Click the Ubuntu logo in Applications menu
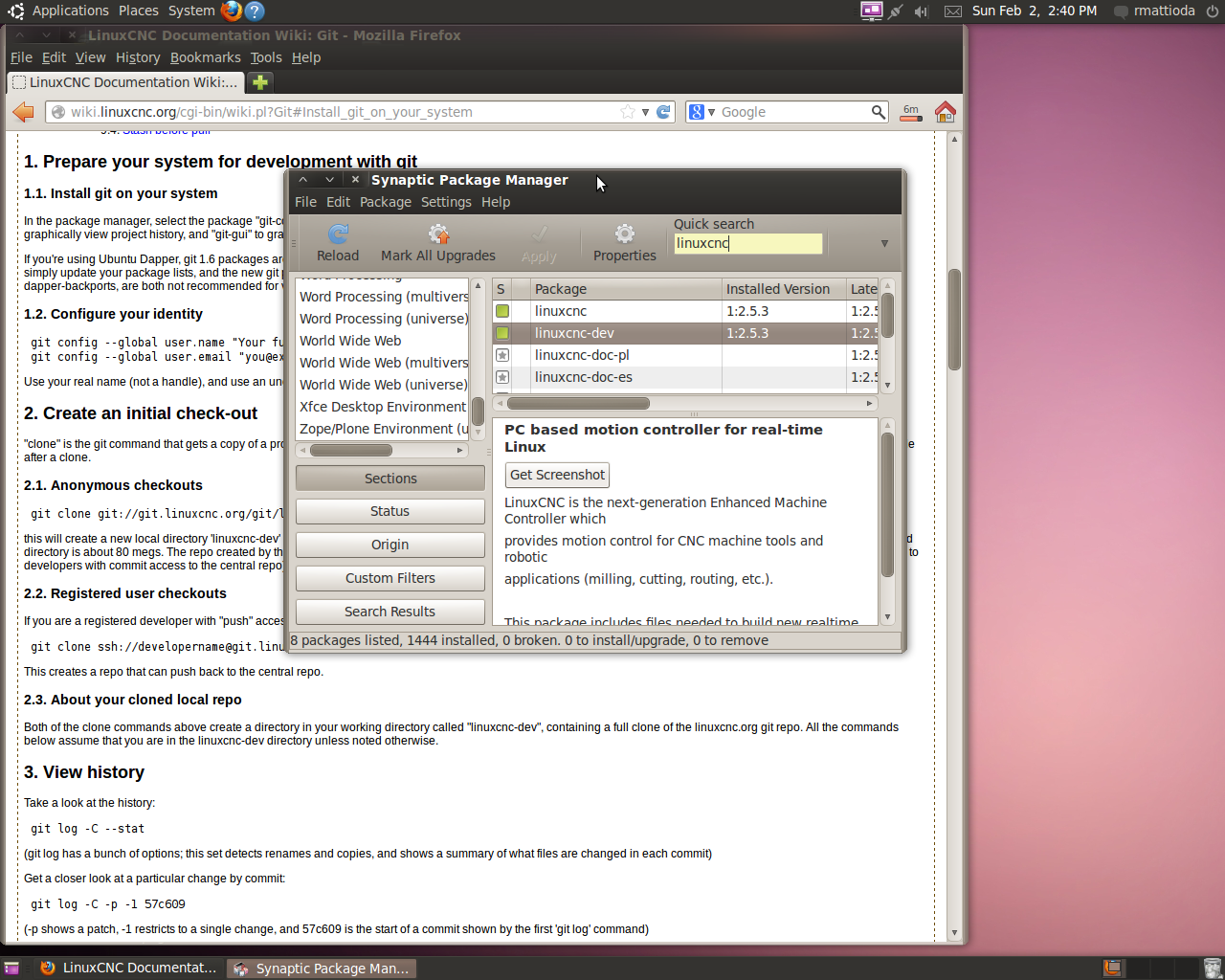Viewport: 1225px width, 980px height. 15,11
